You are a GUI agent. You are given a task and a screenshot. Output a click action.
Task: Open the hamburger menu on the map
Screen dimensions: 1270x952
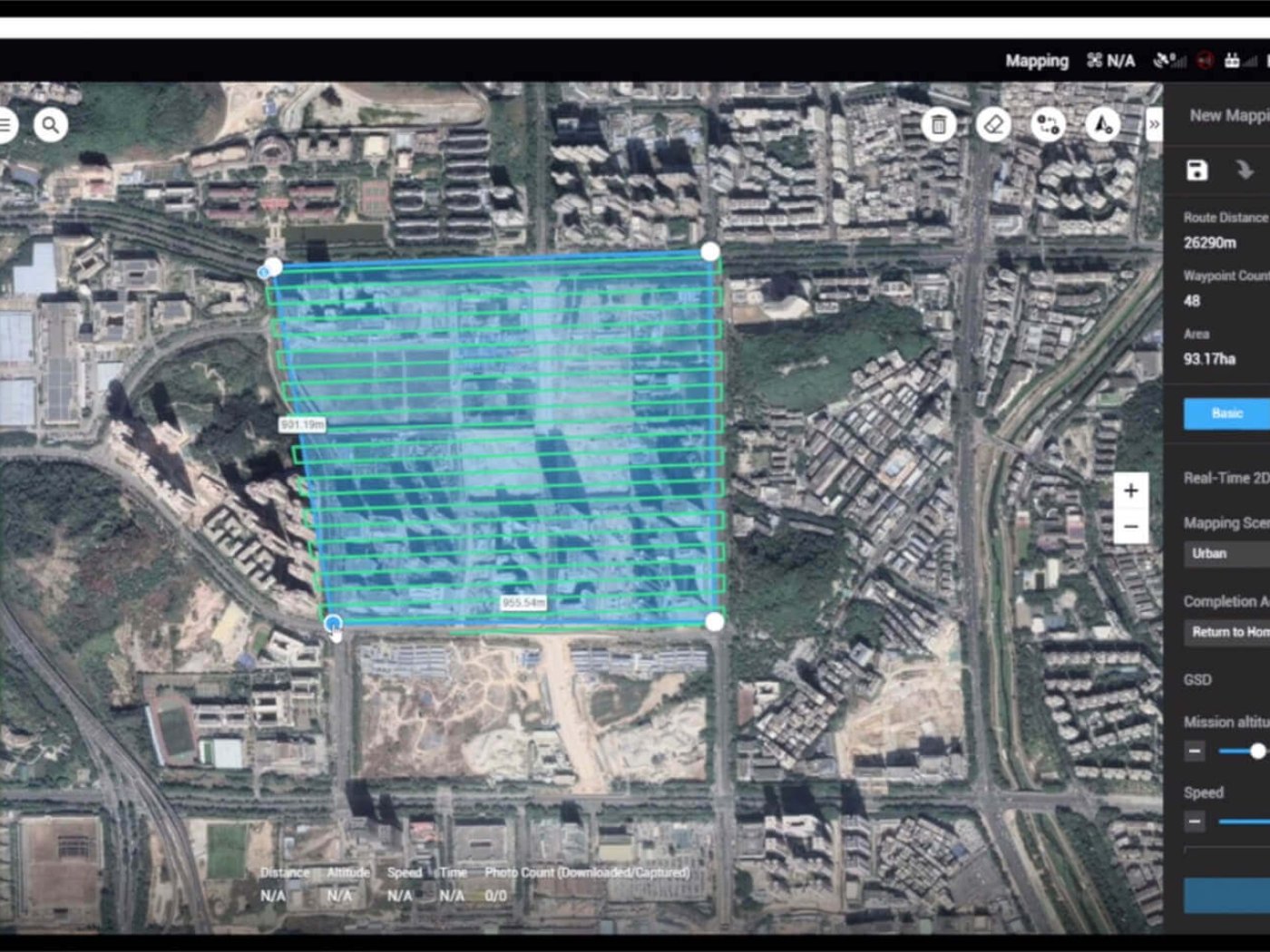click(x=5, y=124)
